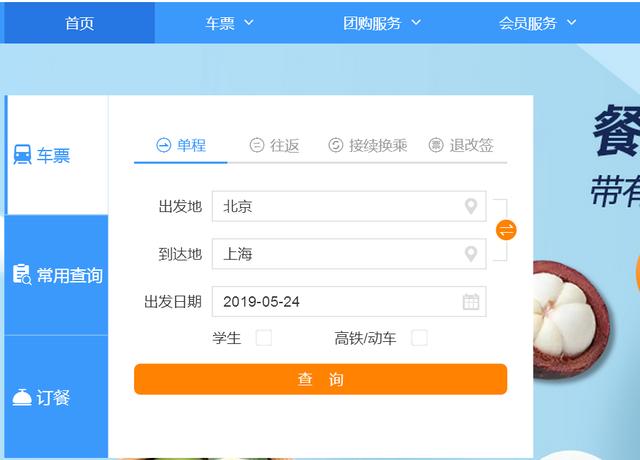Expand the 团购服务 menu chevron
640x460 pixels.
pyautogui.click(x=416, y=22)
